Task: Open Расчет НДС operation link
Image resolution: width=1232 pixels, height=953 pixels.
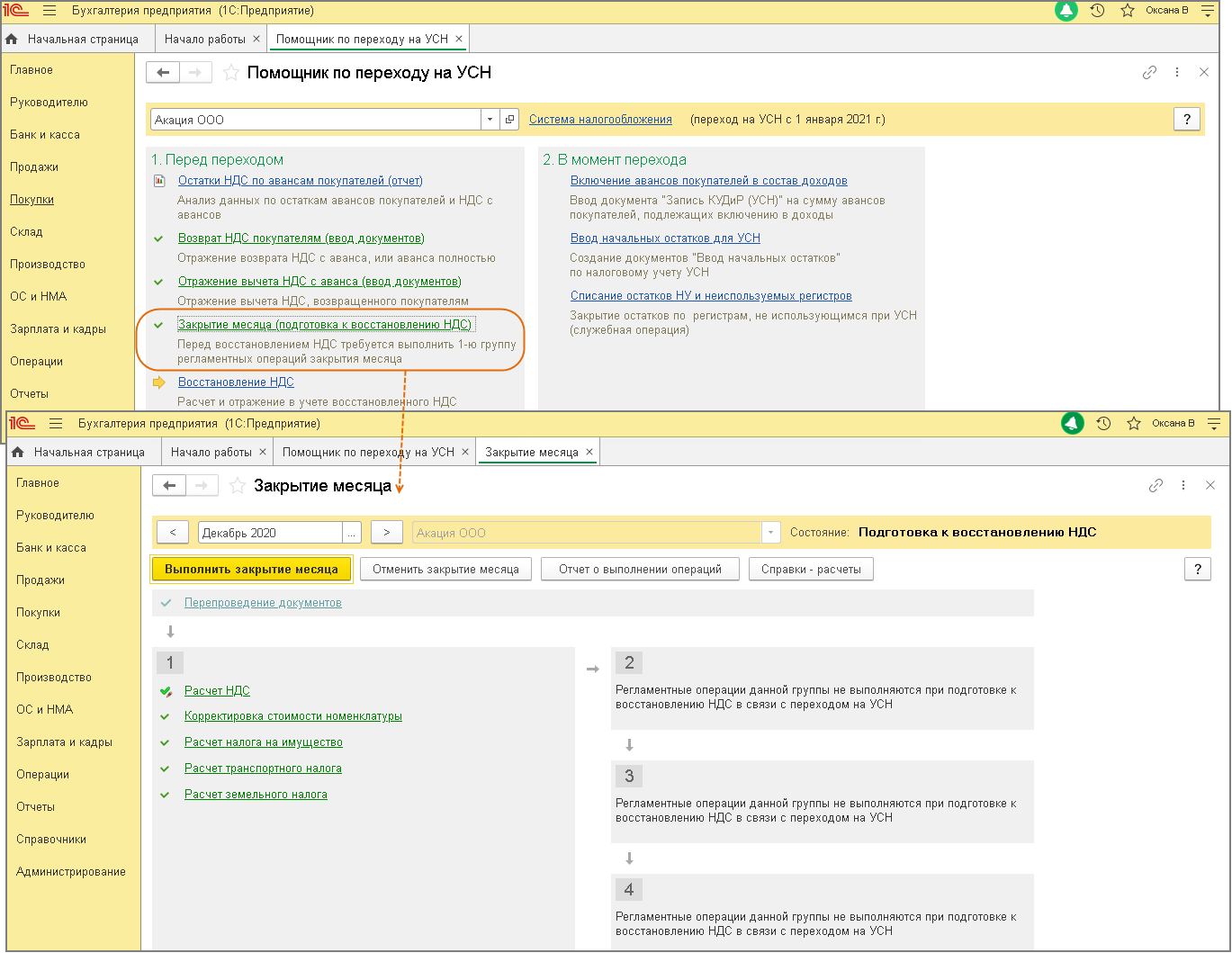Action: pos(217,691)
